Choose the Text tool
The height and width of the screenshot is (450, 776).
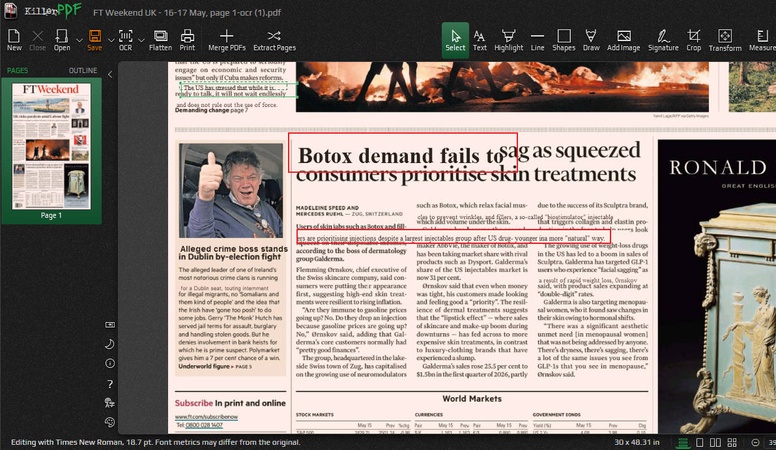(x=480, y=40)
